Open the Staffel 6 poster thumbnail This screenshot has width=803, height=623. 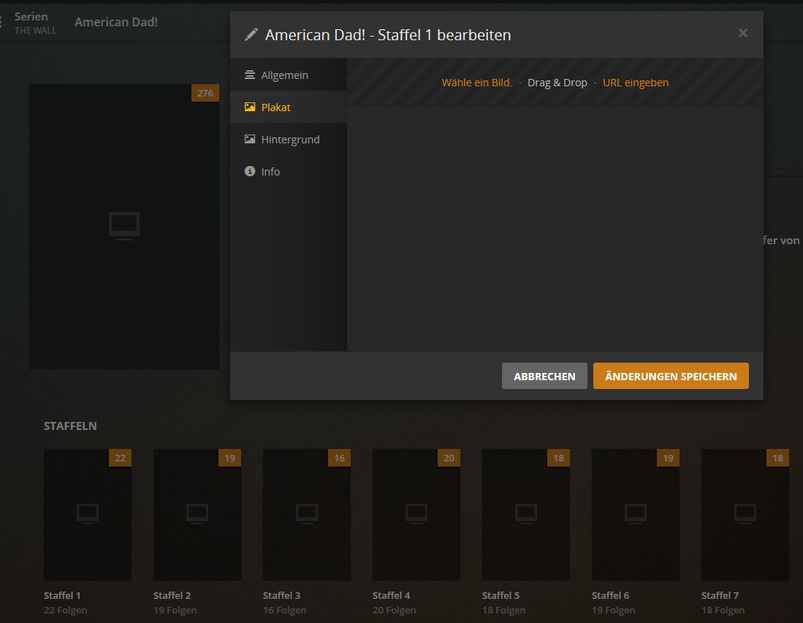[636, 514]
